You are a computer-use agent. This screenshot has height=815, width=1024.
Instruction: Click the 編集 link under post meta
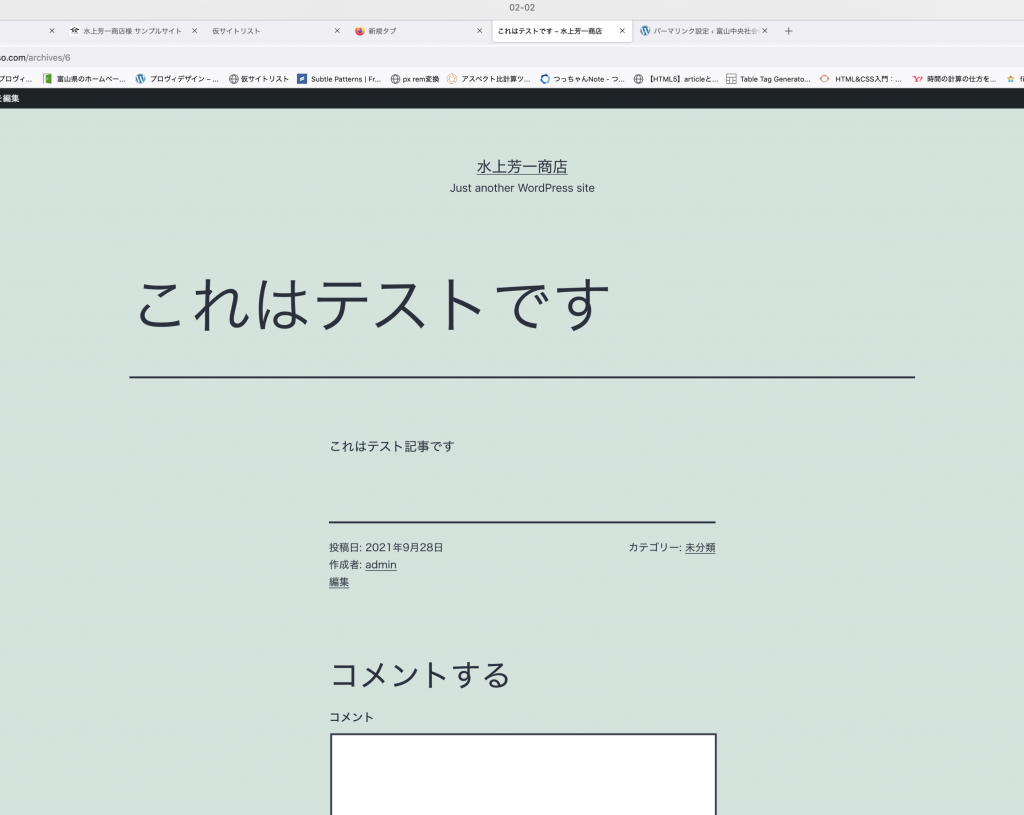click(x=339, y=582)
